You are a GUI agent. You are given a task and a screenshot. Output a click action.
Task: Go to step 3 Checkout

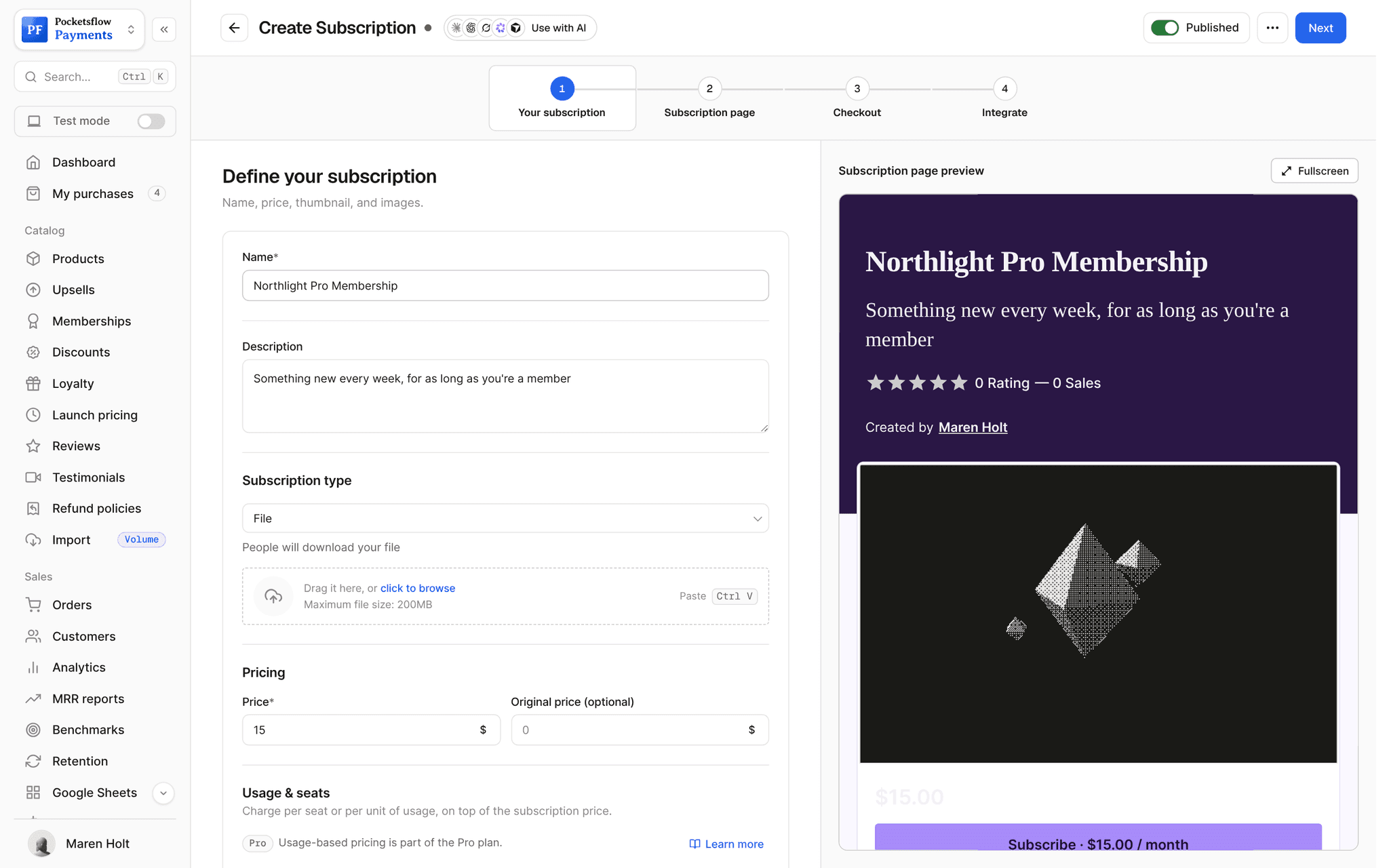pyautogui.click(x=857, y=98)
